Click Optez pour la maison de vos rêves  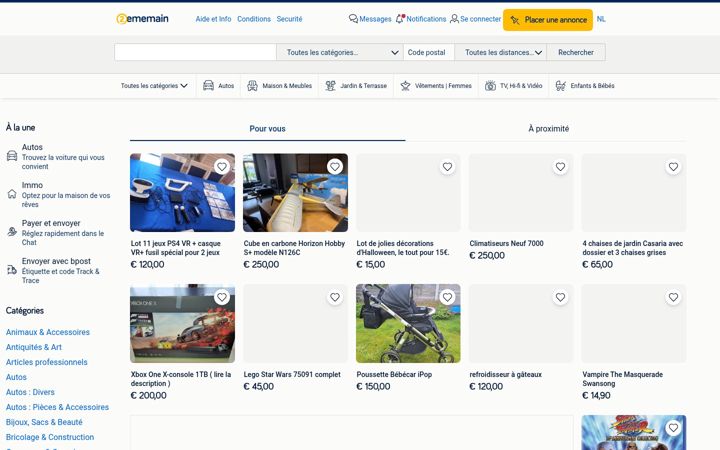tap(66, 200)
